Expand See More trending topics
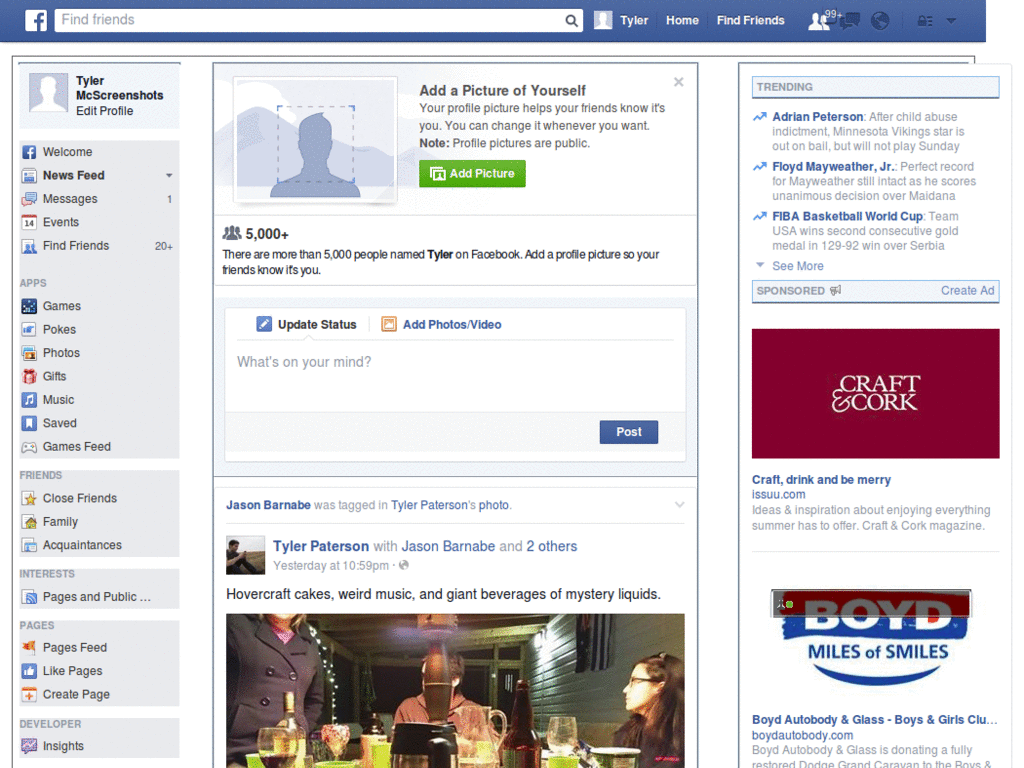 (x=797, y=266)
